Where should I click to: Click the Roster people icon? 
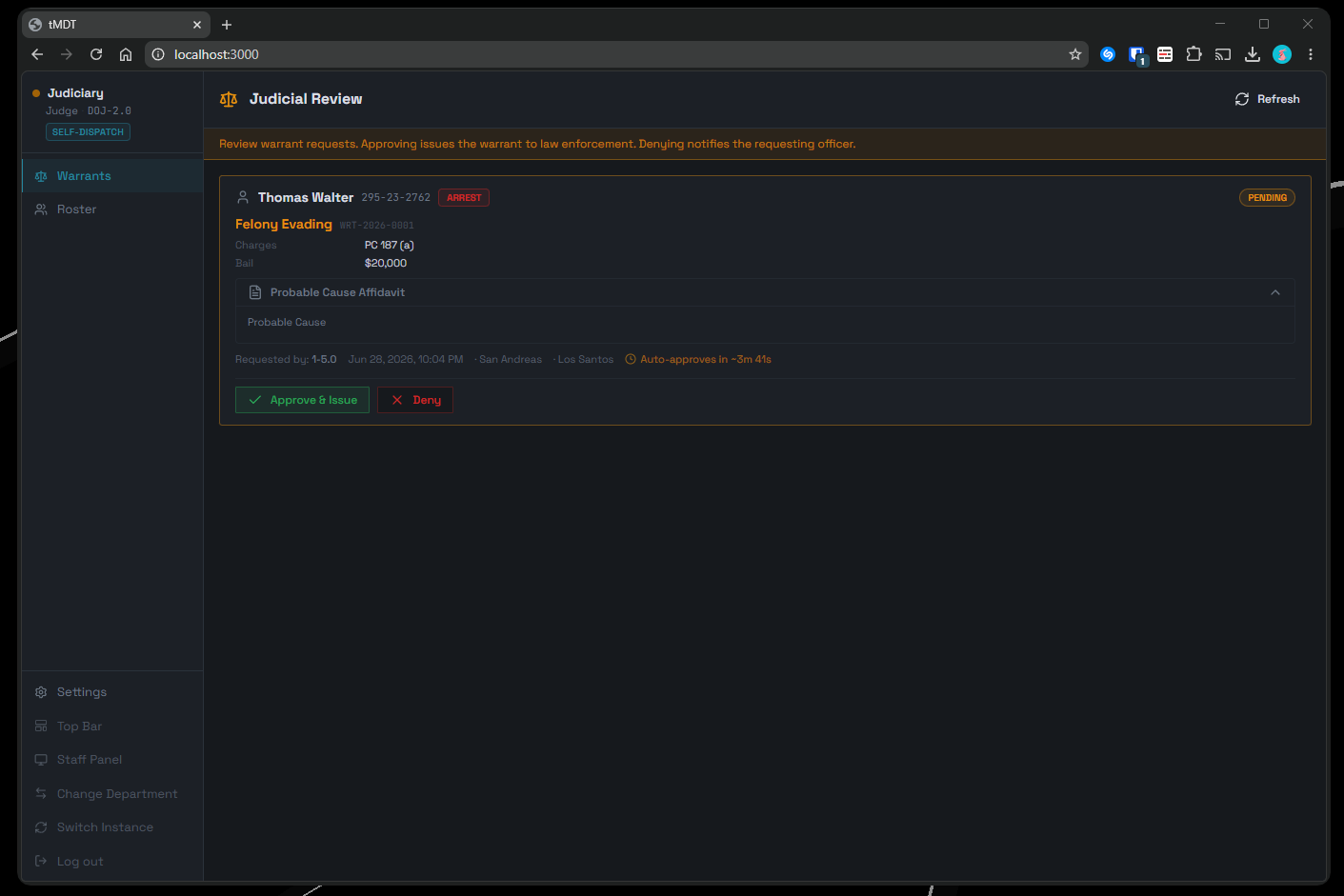click(x=41, y=209)
